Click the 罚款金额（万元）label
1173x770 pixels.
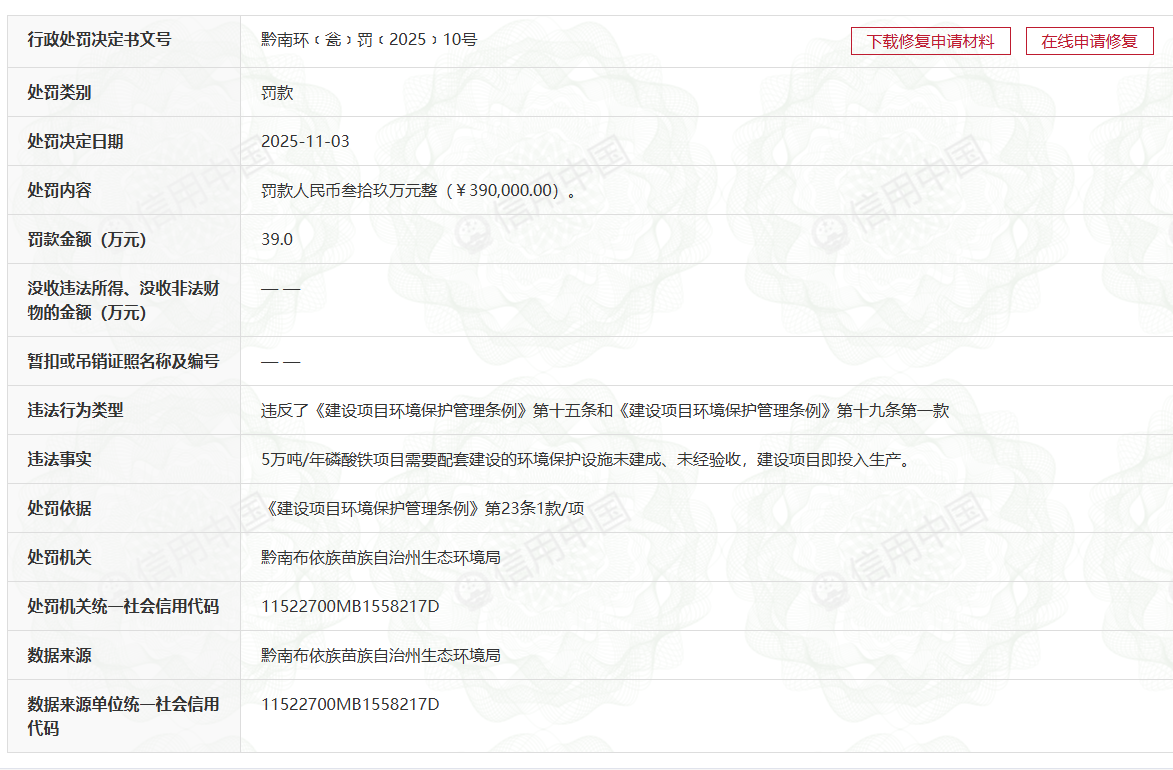[x=87, y=239]
